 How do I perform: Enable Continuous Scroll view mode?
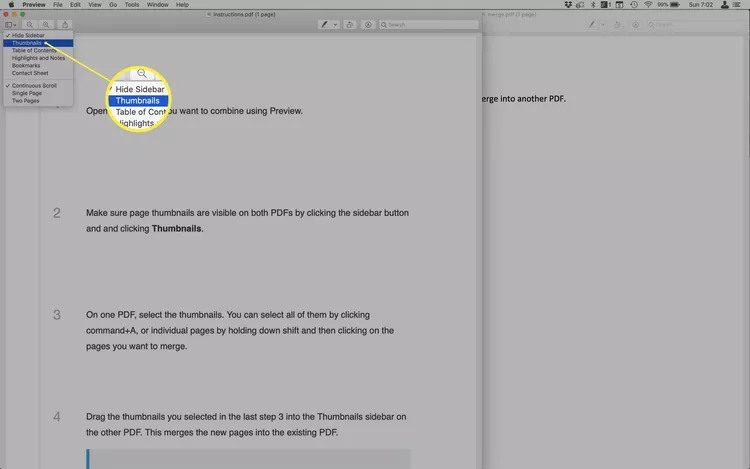pos(34,85)
